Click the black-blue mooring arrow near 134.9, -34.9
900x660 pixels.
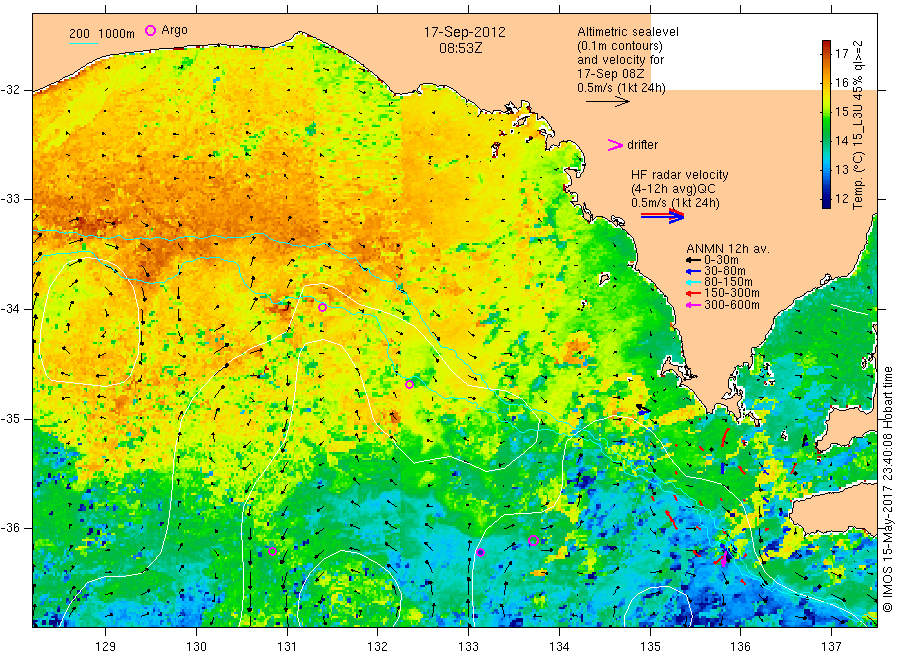click(x=643, y=409)
